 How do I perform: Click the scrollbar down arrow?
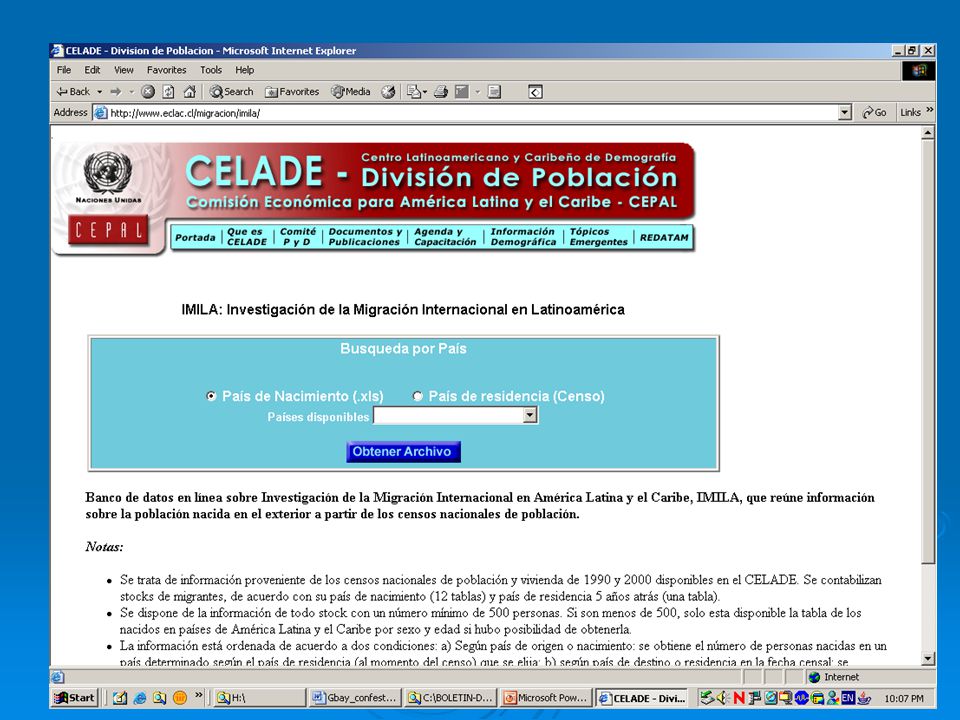(928, 659)
